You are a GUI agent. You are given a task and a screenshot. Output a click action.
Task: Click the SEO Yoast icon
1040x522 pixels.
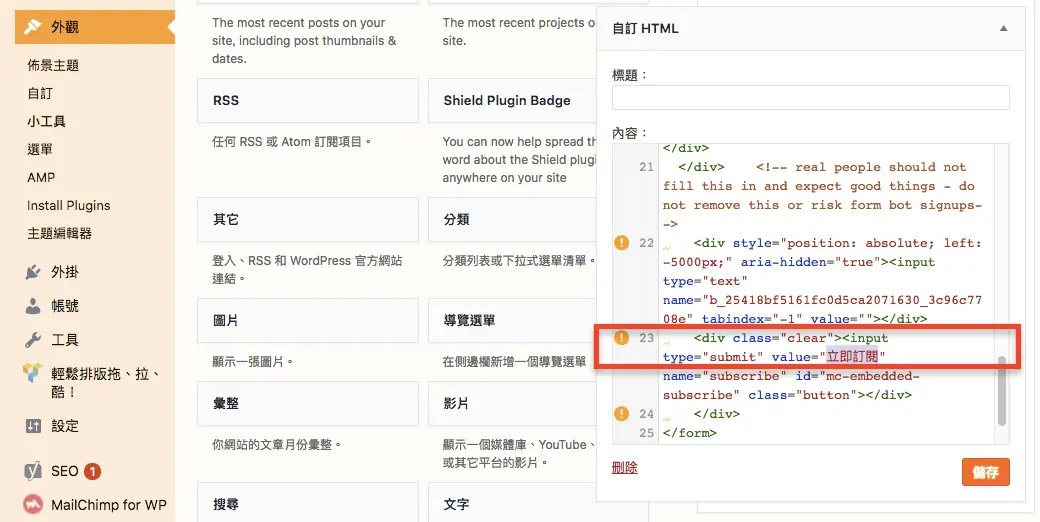coord(32,471)
